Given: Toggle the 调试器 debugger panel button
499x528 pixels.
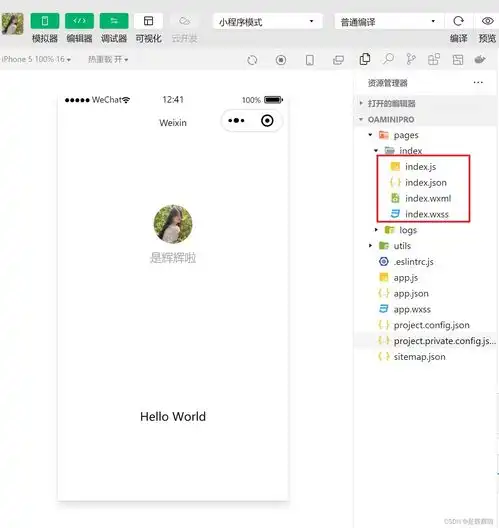Looking at the screenshot, I should coord(114,21).
